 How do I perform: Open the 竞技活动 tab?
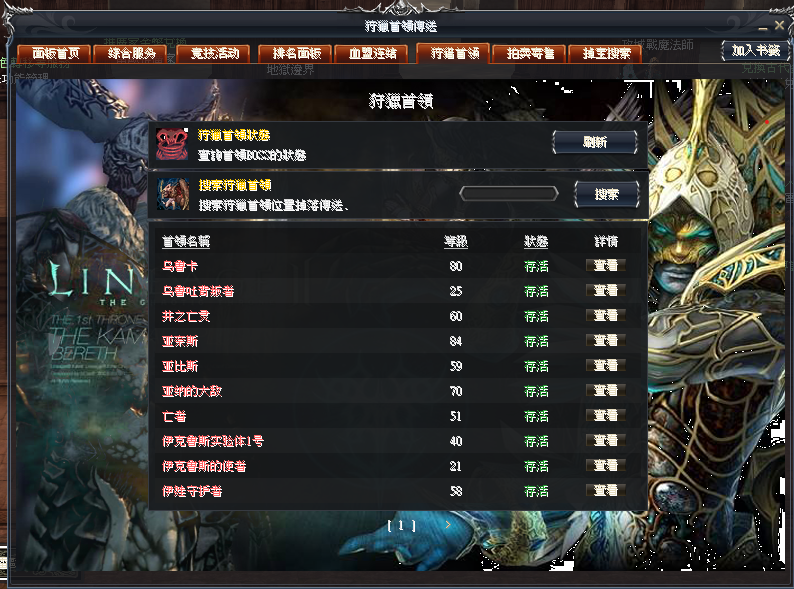pos(214,54)
